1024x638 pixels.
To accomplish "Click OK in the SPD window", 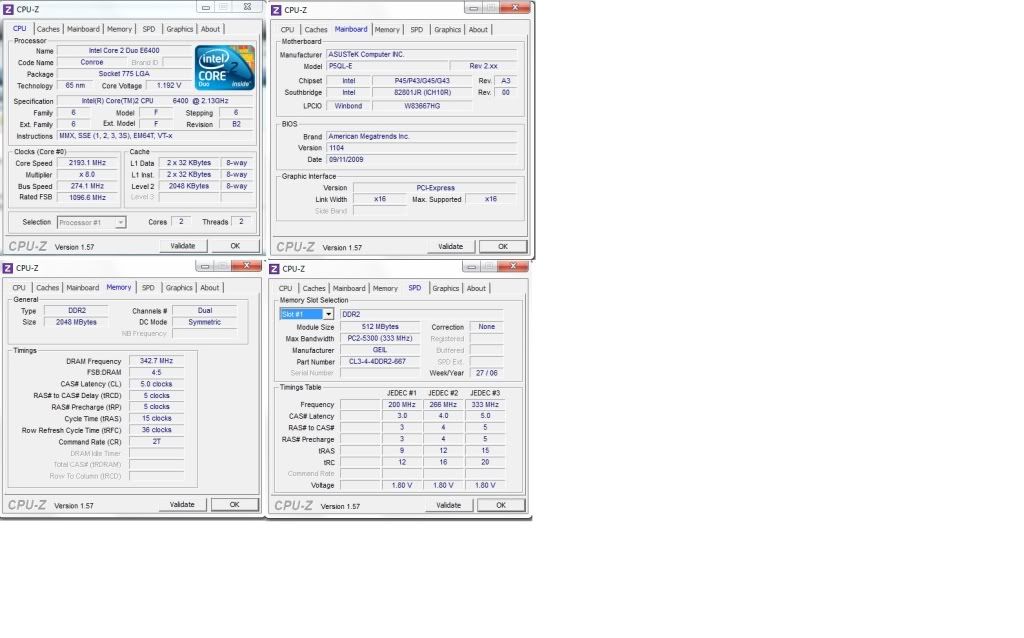I will click(x=501, y=505).
